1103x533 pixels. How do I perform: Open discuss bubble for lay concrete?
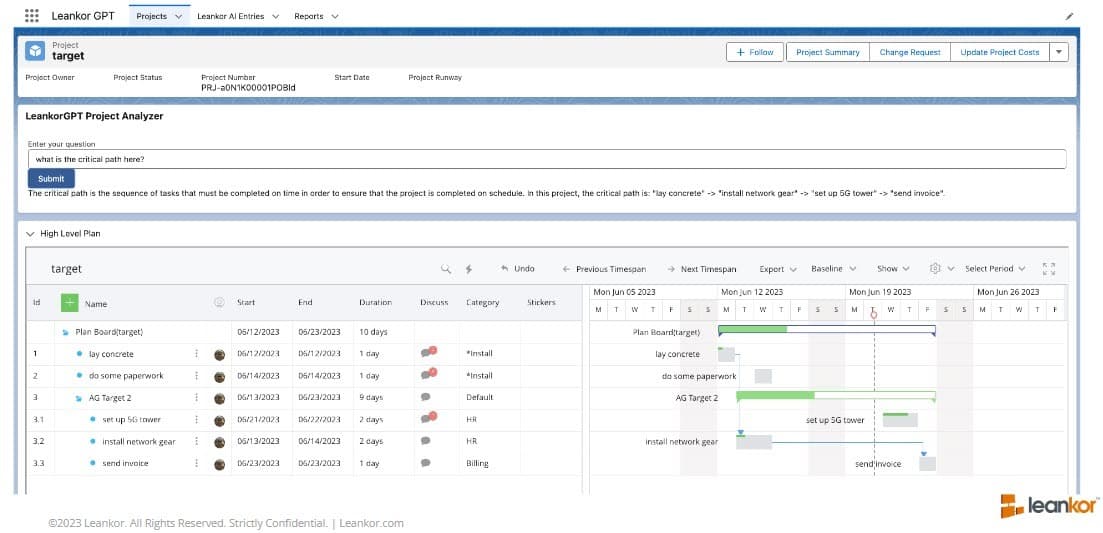tap(428, 352)
